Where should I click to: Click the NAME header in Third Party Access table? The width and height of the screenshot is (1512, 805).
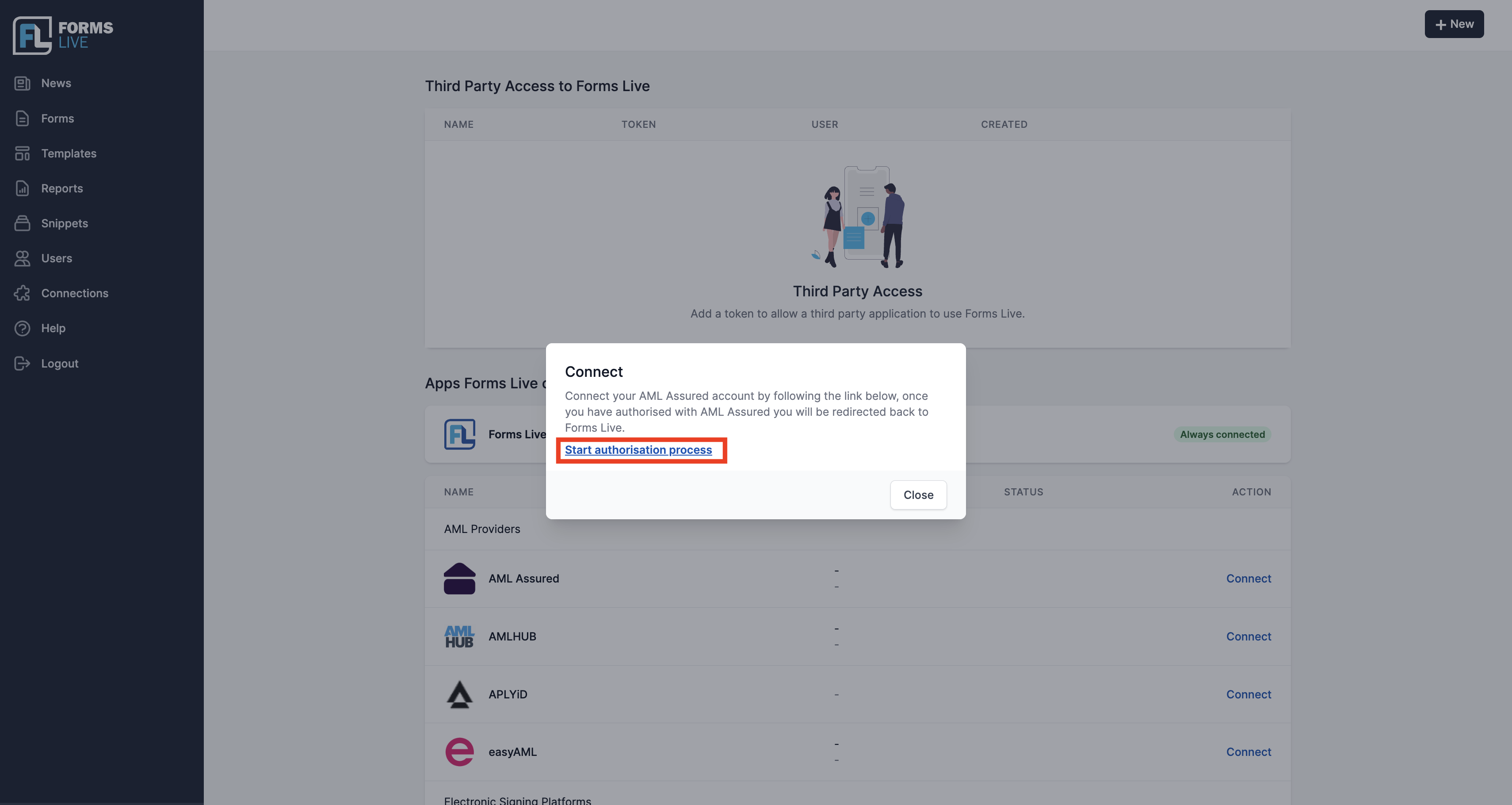(x=458, y=124)
